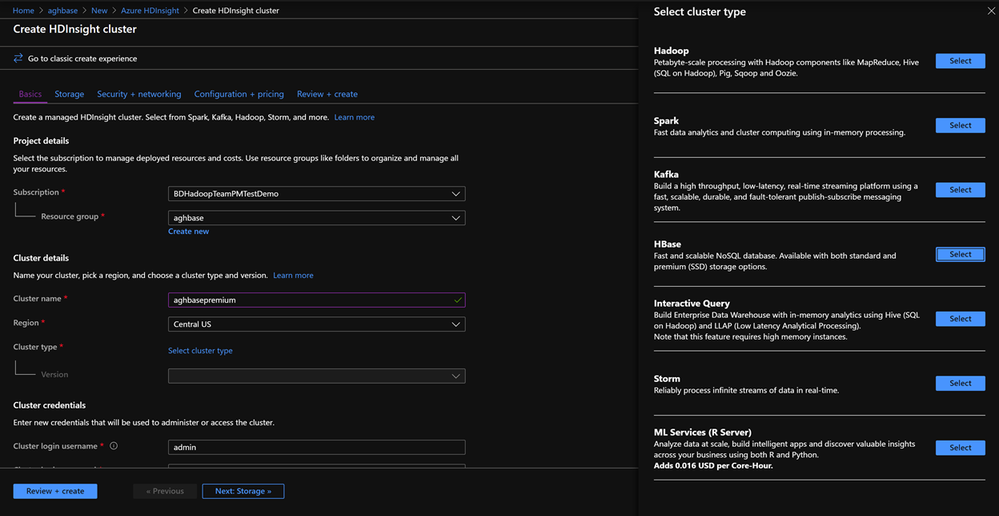Click the Review + create button
The image size is (999, 516).
click(55, 491)
